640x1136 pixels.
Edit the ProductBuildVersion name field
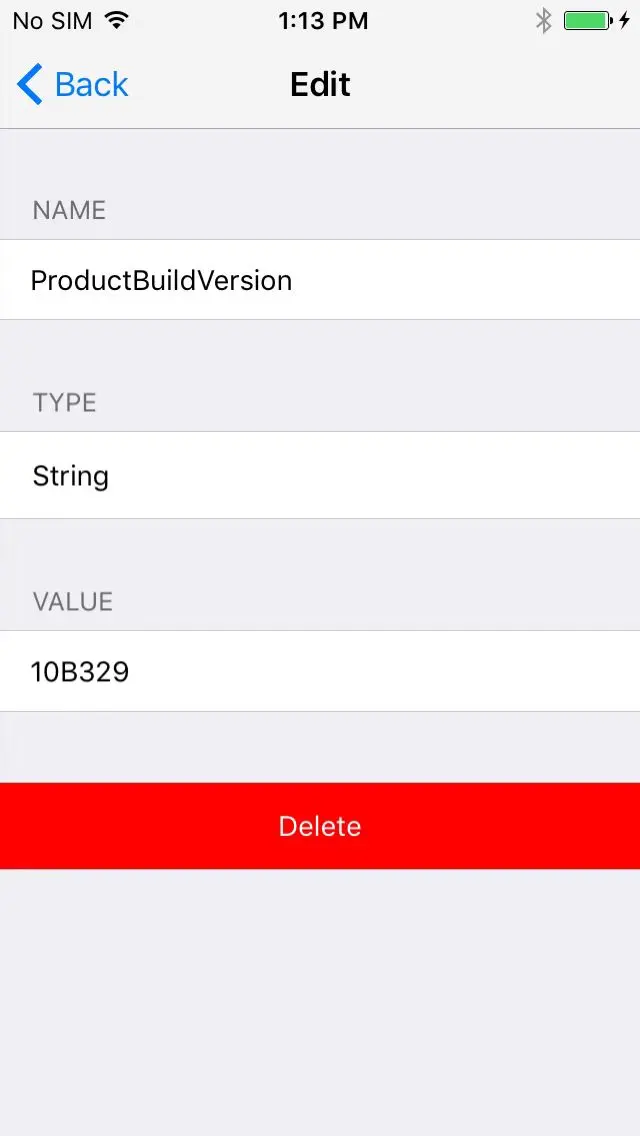pyautogui.click(x=320, y=280)
